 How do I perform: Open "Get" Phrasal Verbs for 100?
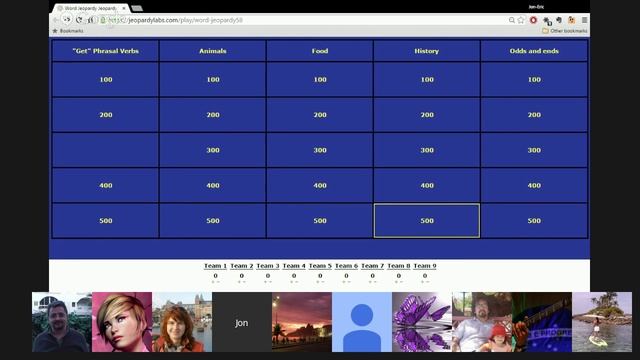click(x=105, y=80)
